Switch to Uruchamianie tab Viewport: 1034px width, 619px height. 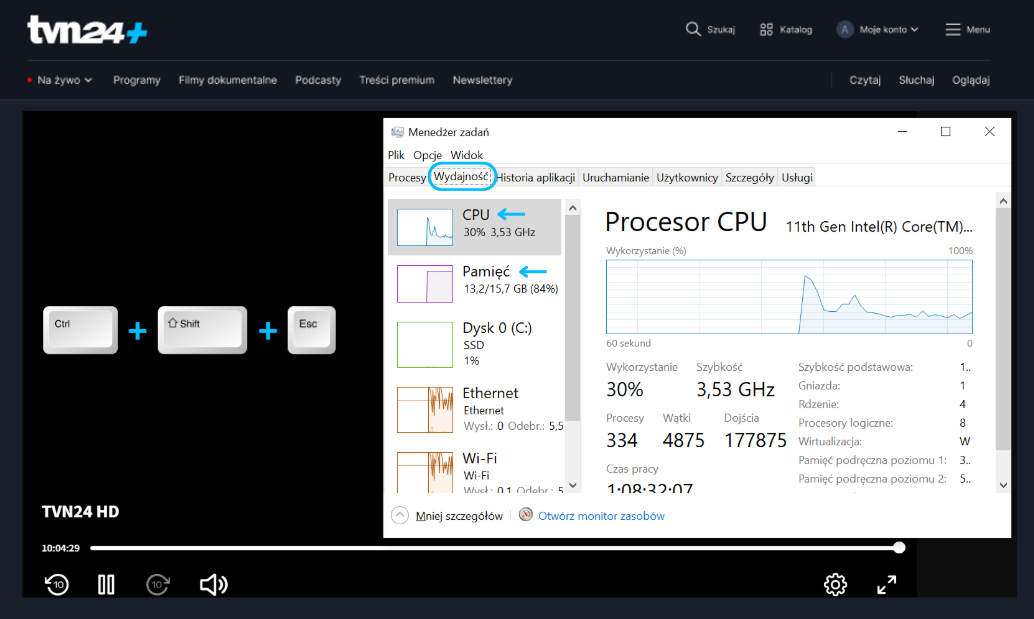(x=615, y=177)
